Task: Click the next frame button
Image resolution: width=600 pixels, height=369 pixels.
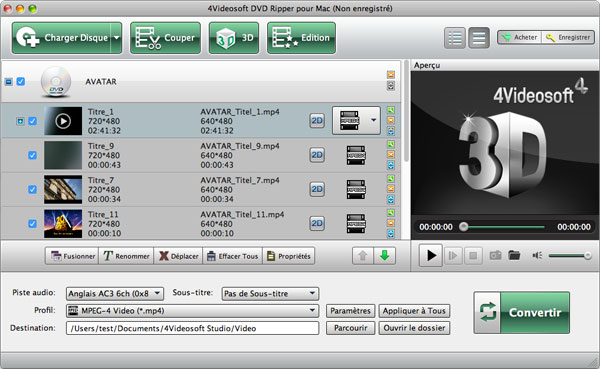Action: click(453, 255)
